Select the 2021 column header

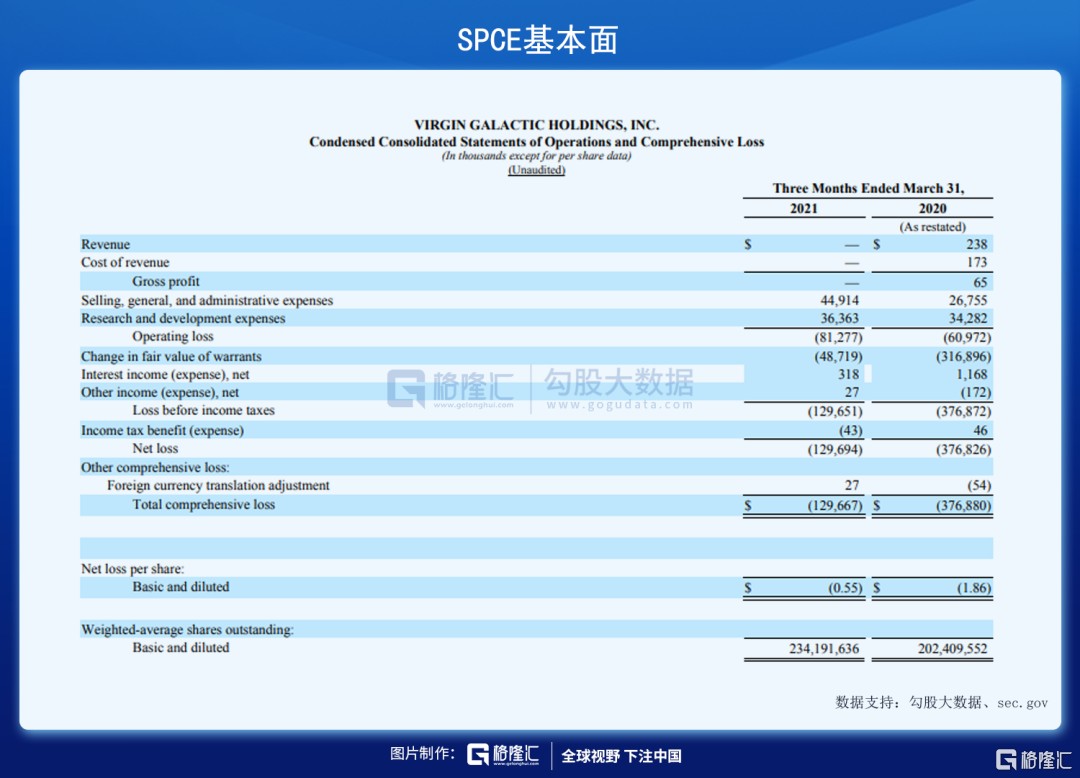pyautogui.click(x=803, y=209)
